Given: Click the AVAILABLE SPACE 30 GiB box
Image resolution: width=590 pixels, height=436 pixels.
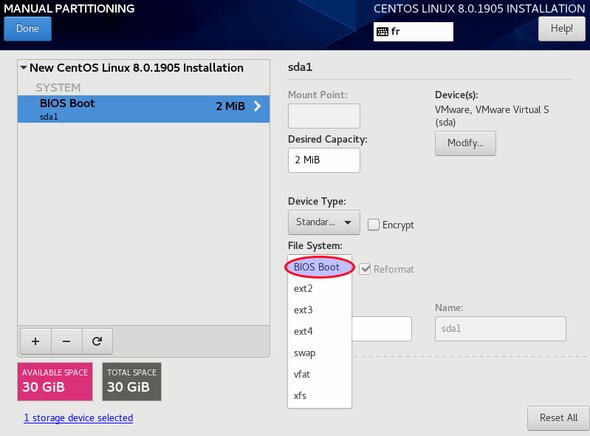Looking at the screenshot, I should [x=55, y=381].
